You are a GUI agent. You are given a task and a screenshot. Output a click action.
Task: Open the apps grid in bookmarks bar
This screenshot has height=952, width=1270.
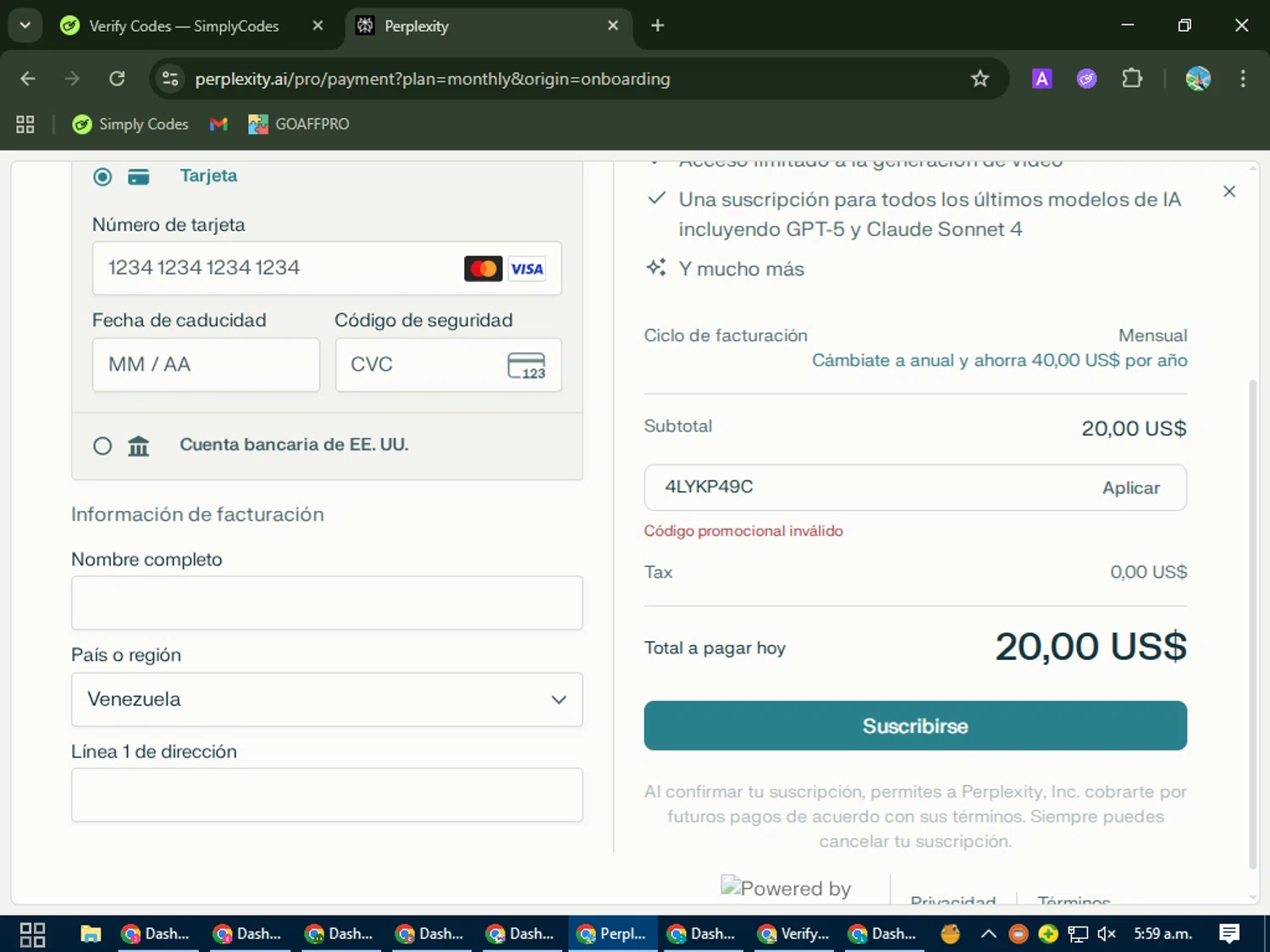[x=25, y=124]
